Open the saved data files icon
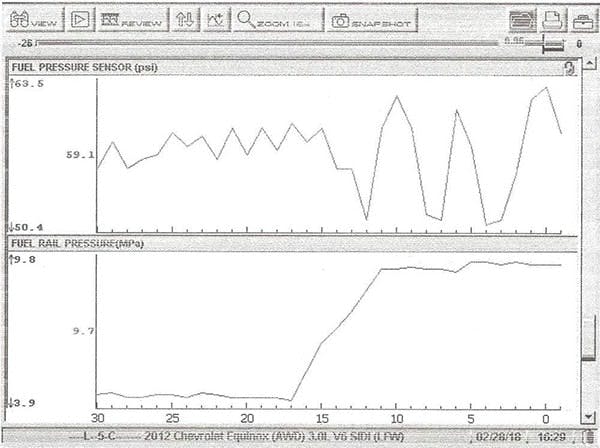 (x=523, y=21)
